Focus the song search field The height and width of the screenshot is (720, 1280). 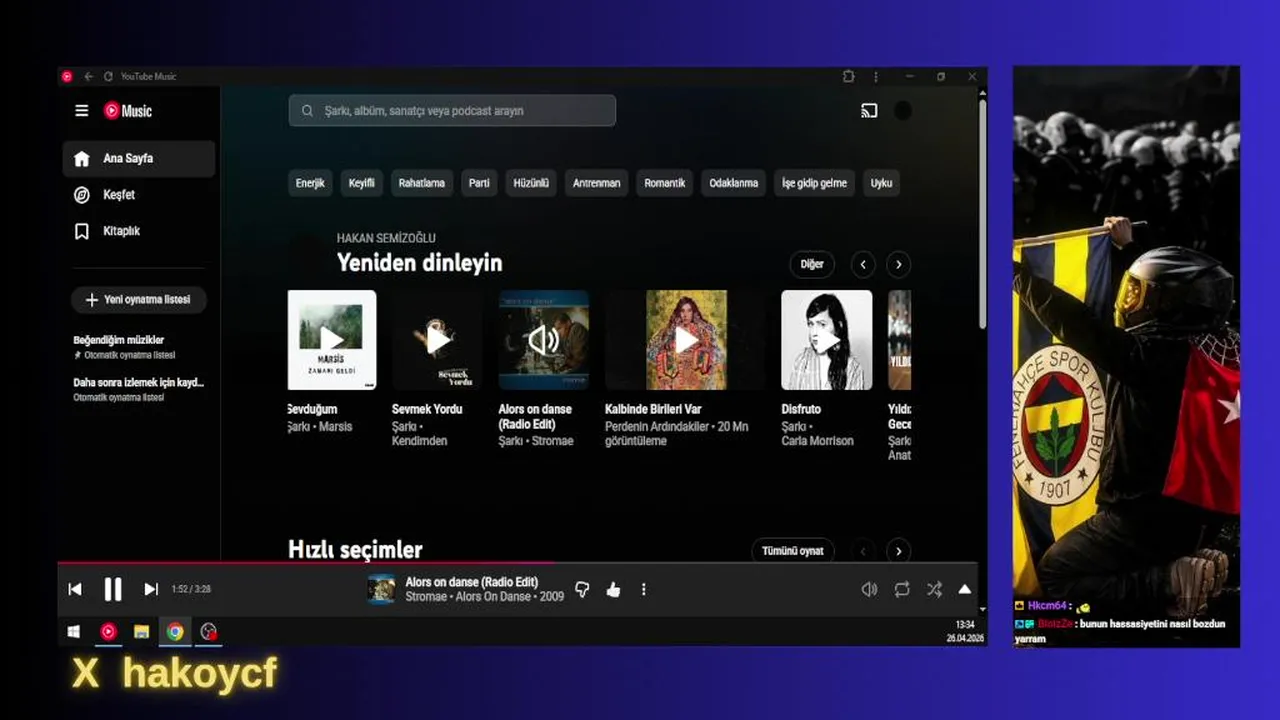click(x=452, y=110)
